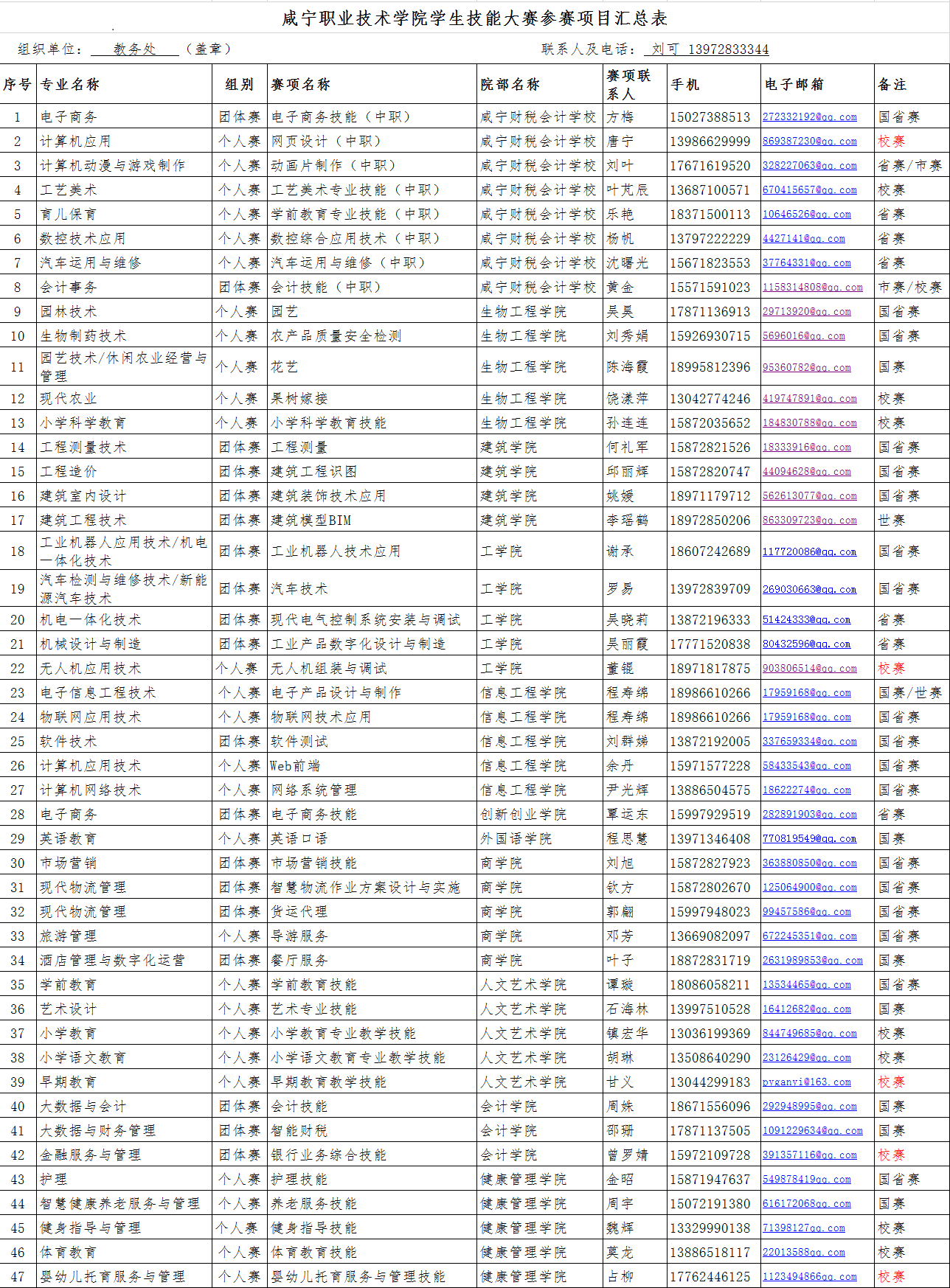Click email link 869387230@qq.com

tap(809, 141)
